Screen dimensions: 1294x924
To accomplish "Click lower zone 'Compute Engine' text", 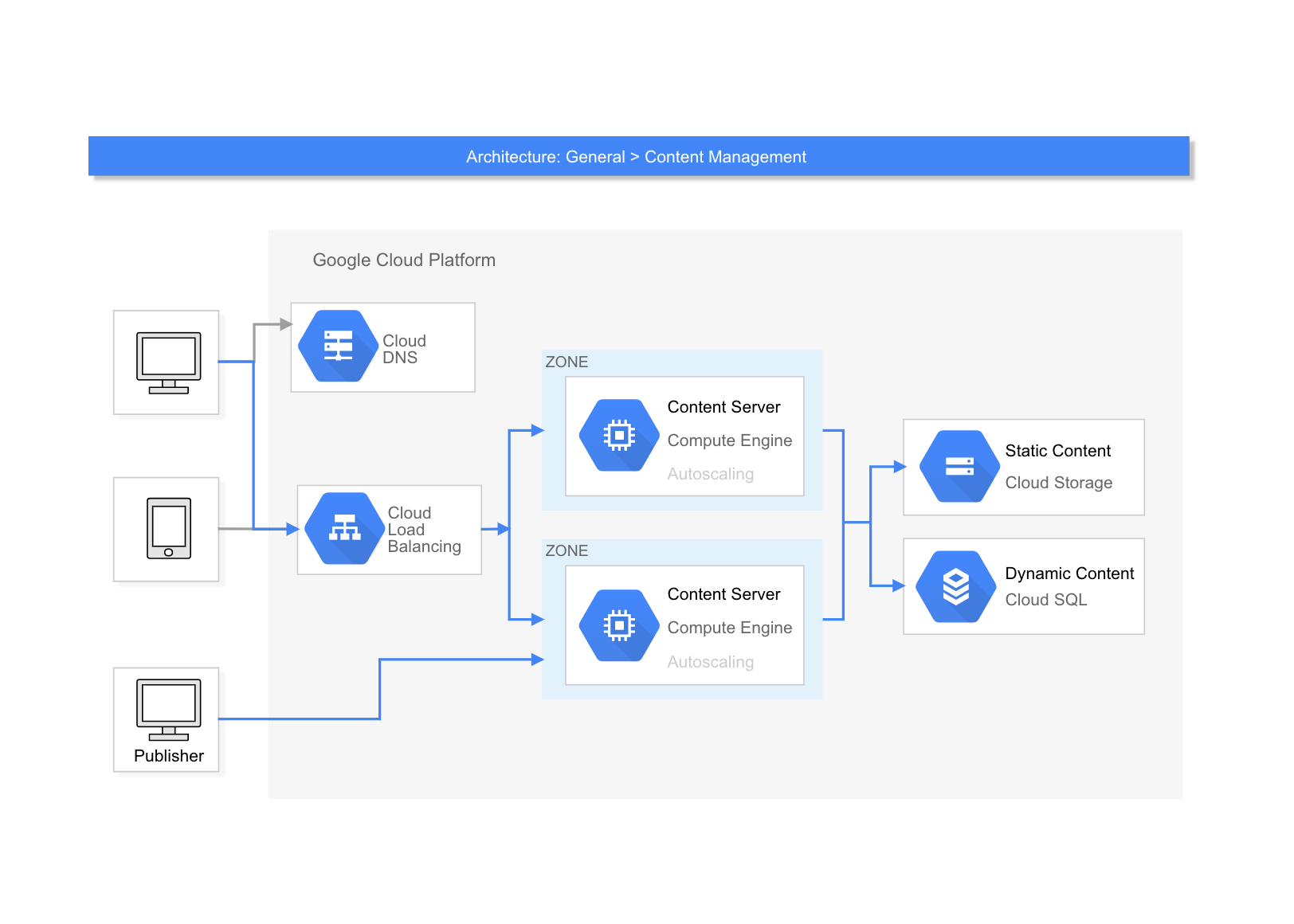I will 730,628.
